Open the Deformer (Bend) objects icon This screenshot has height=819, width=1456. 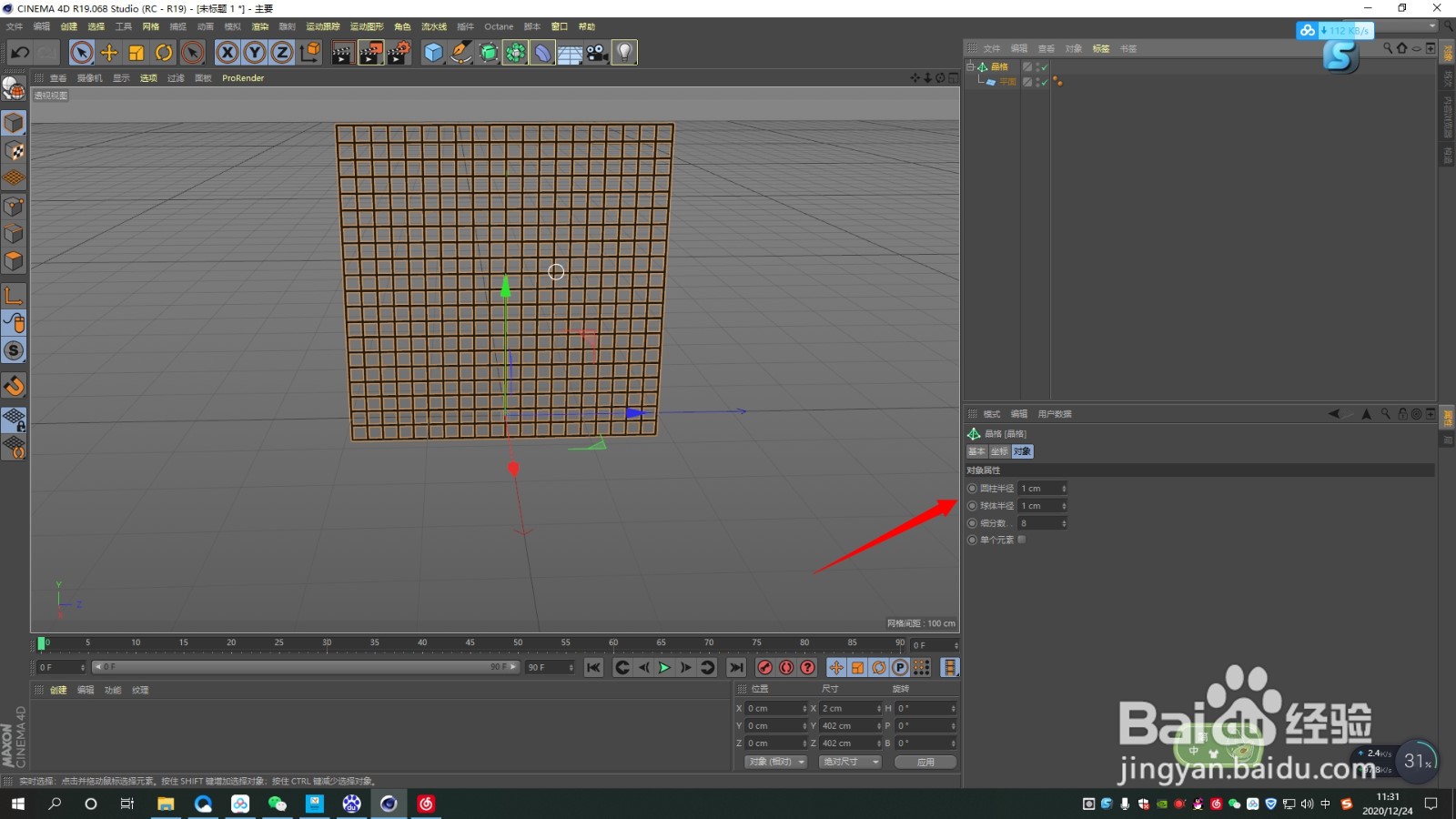(542, 53)
